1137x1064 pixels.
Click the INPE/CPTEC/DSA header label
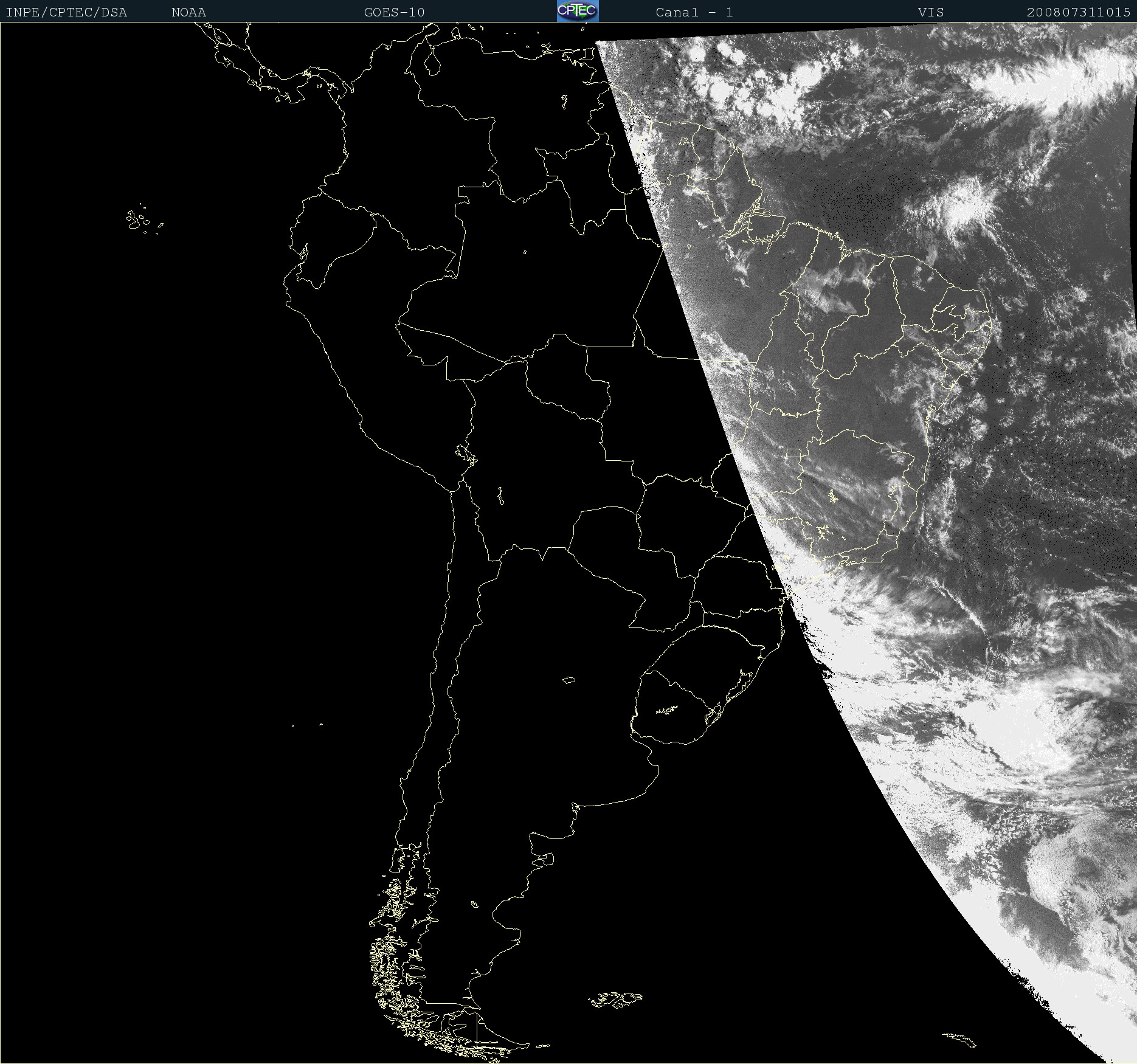click(66, 12)
